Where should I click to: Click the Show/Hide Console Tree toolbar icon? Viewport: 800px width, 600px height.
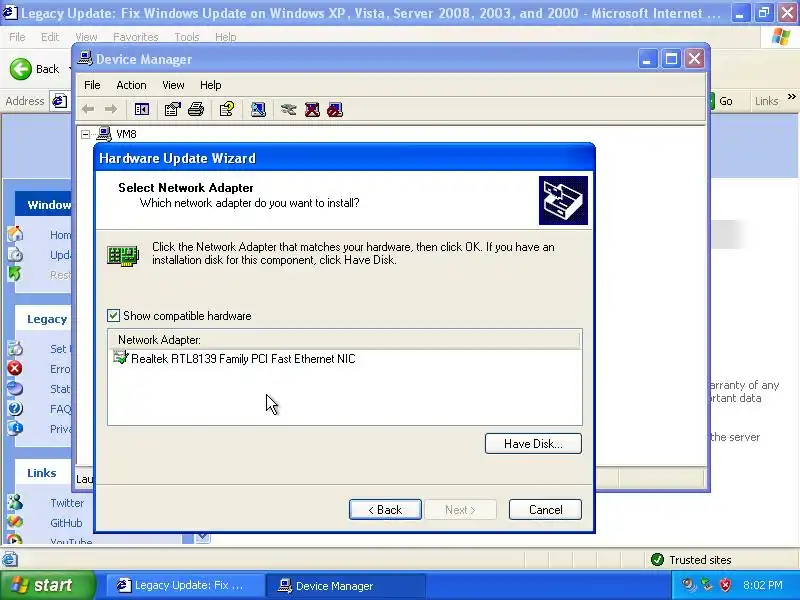(141, 109)
